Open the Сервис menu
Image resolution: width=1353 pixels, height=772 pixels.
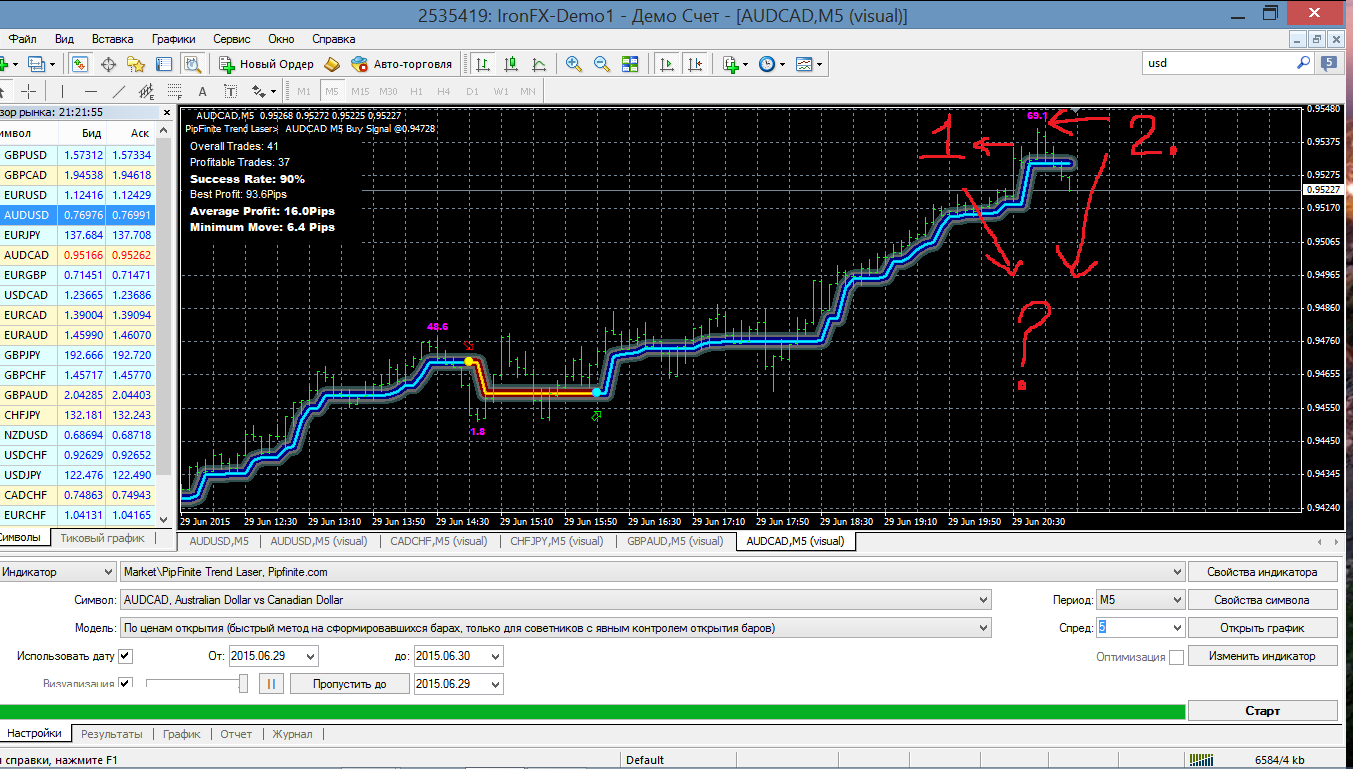pos(232,39)
